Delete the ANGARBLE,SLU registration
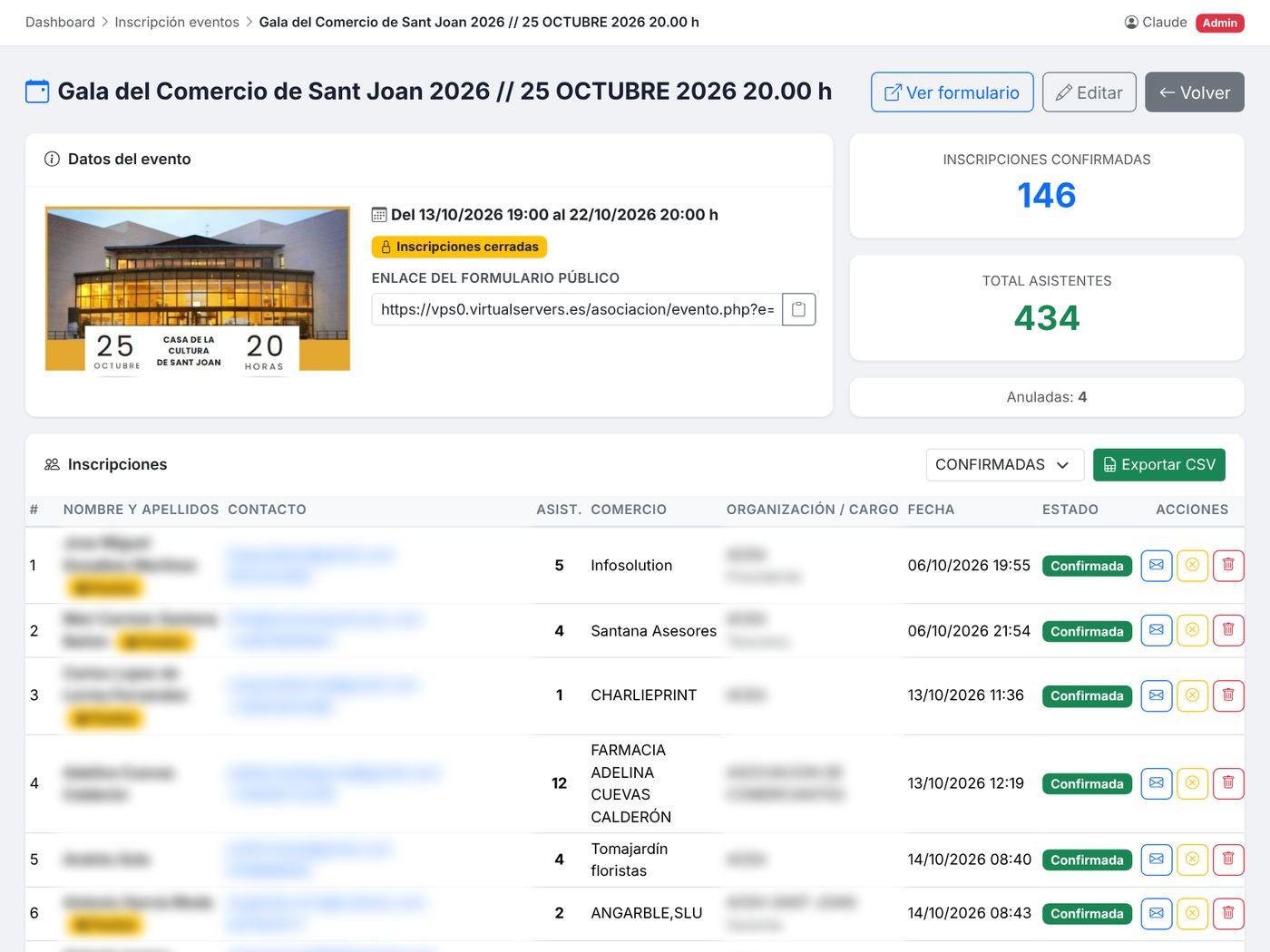Image resolution: width=1270 pixels, height=952 pixels. (x=1228, y=913)
